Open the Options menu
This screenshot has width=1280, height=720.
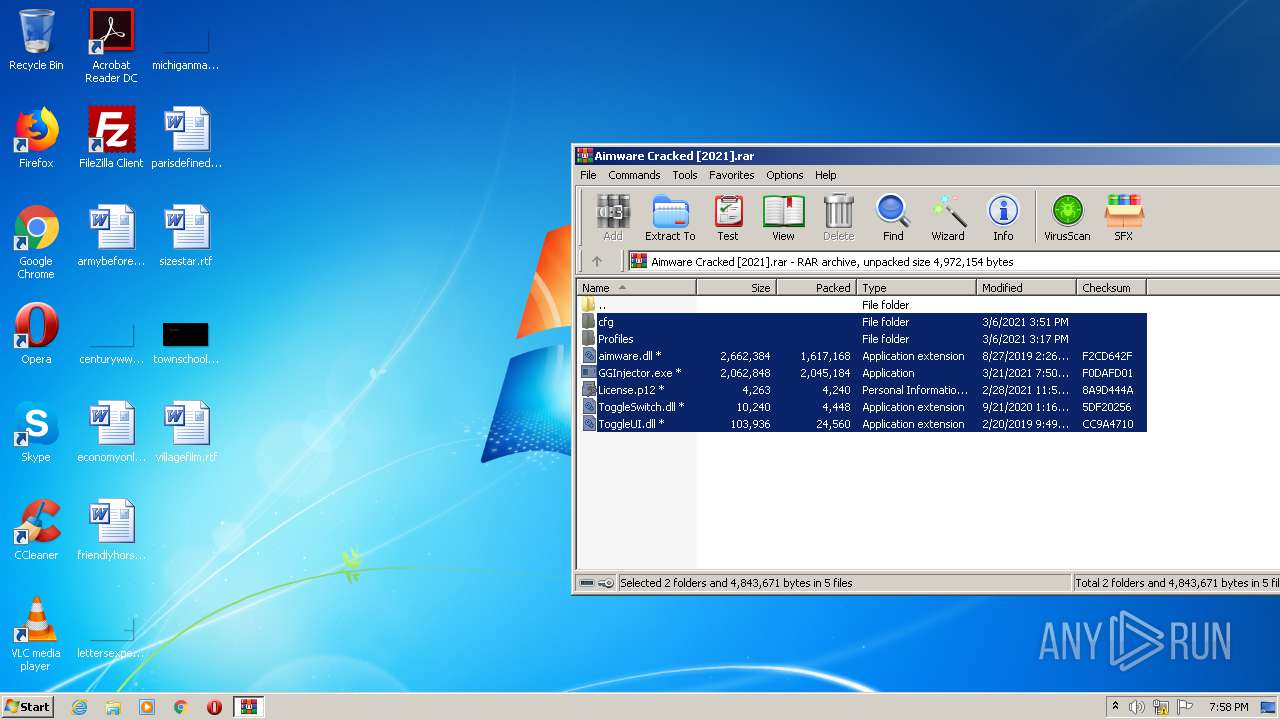tap(785, 175)
